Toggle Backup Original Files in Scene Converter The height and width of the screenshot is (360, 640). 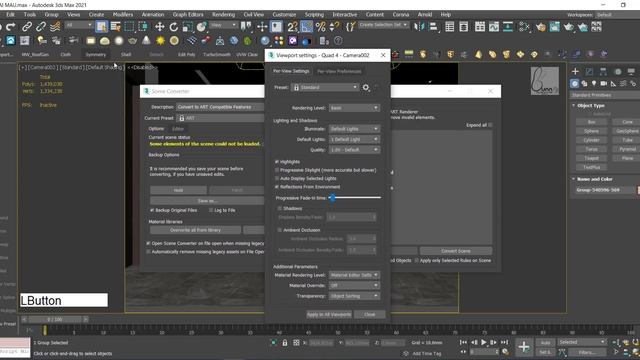[152, 210]
